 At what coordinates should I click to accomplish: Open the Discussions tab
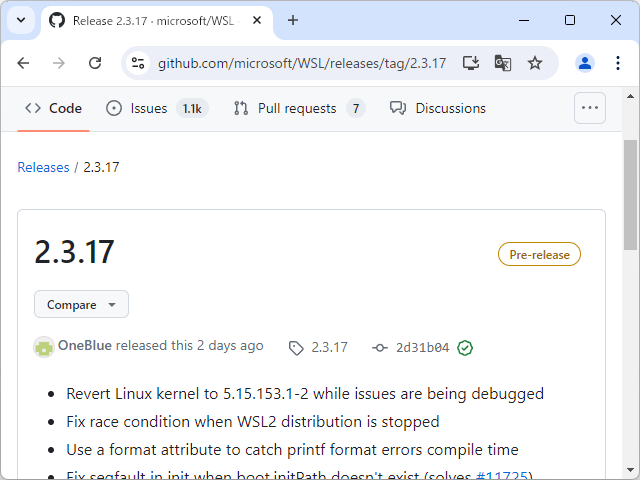click(438, 109)
